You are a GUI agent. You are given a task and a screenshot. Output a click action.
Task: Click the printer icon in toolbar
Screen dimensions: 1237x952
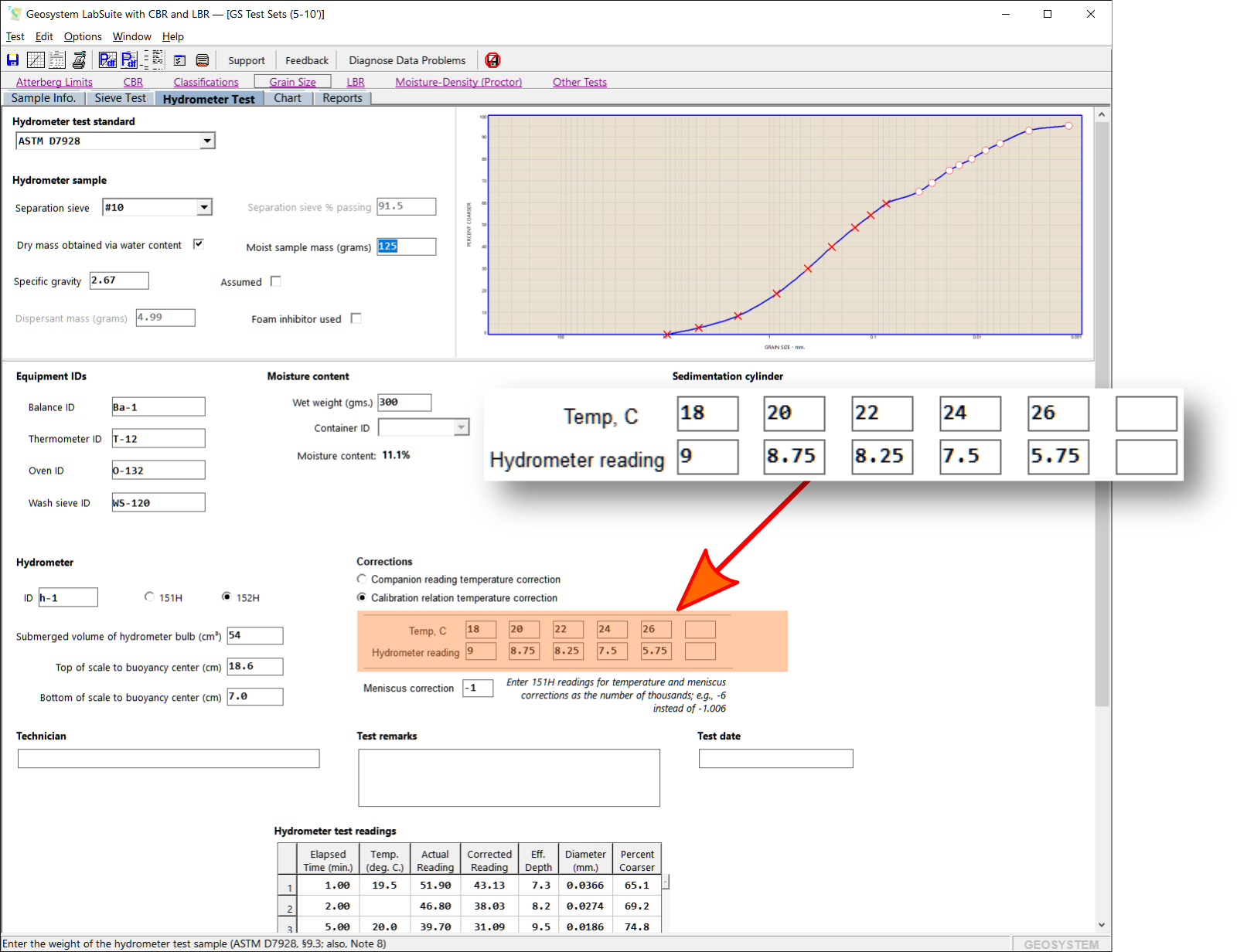pyautogui.click(x=79, y=60)
